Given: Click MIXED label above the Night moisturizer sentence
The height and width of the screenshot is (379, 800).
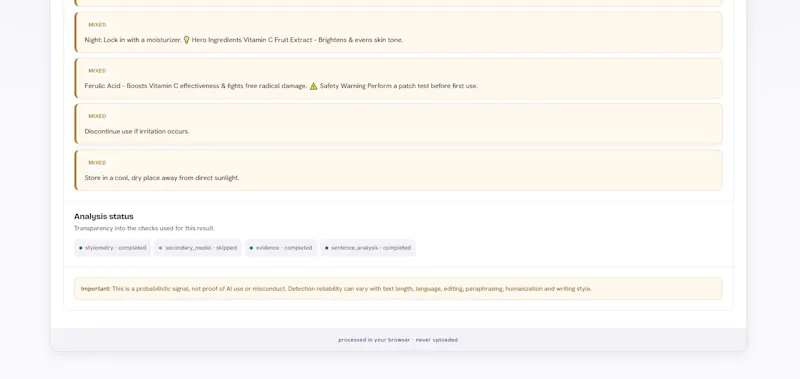Looking at the screenshot, I should pyautogui.click(x=97, y=24).
